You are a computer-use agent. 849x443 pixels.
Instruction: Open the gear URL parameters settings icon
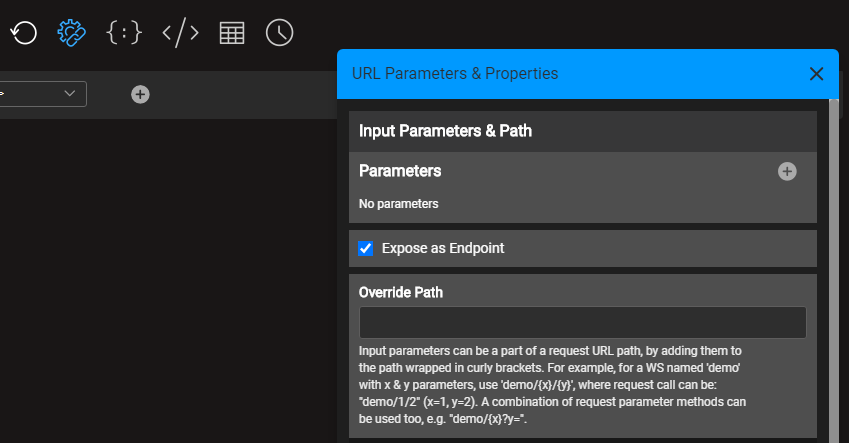[x=72, y=33]
